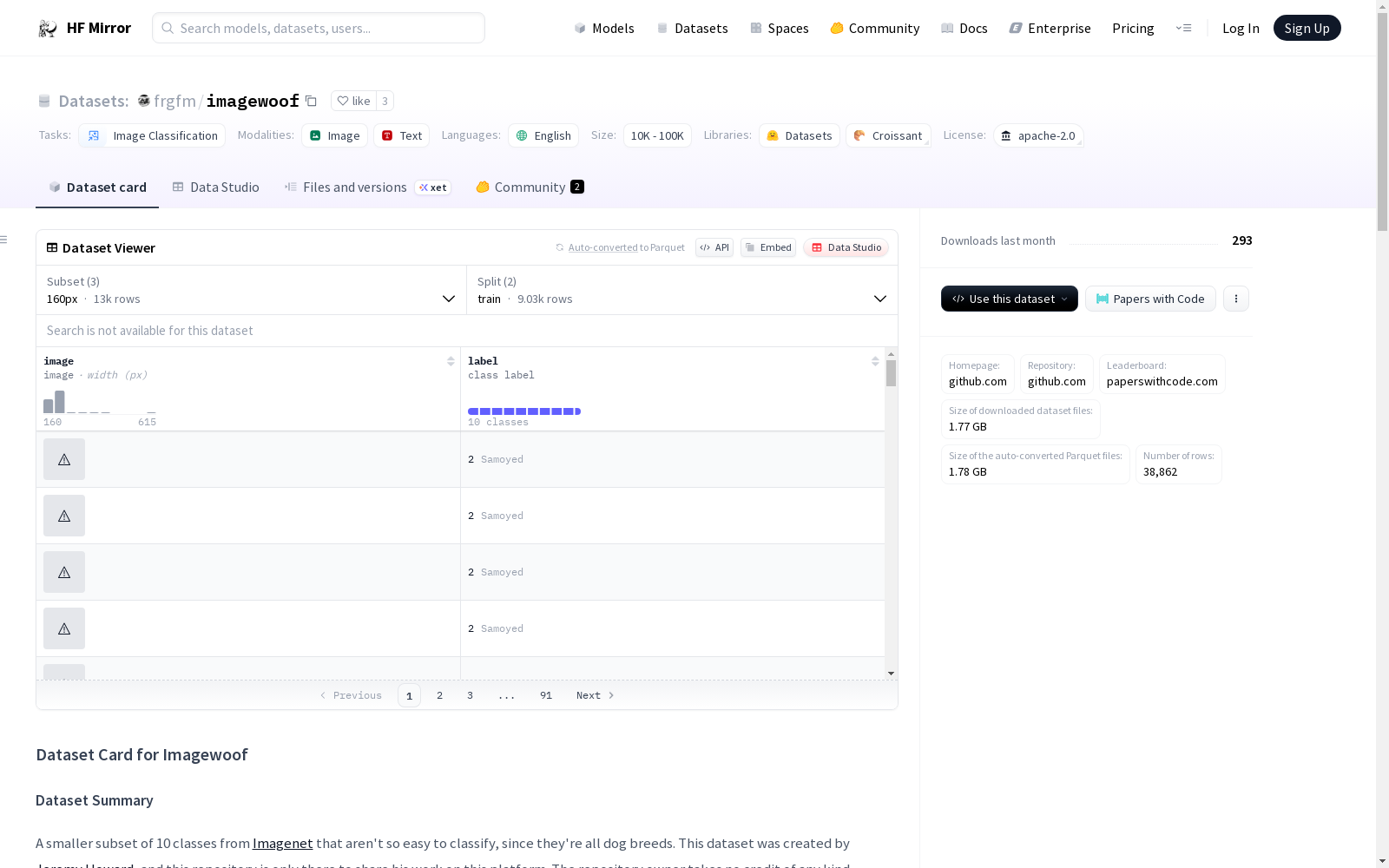
Task: Switch to the Data Studio tab
Action: (215, 187)
